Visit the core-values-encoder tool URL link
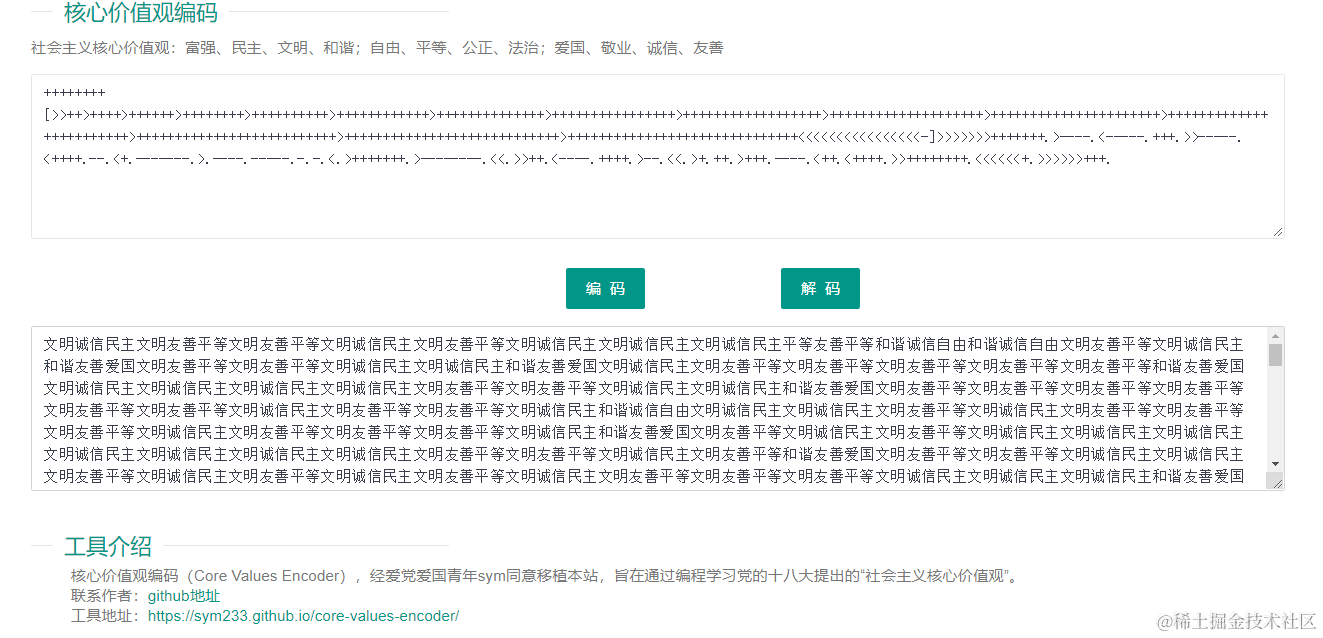The width and height of the screenshot is (1323, 638). [x=302, y=615]
